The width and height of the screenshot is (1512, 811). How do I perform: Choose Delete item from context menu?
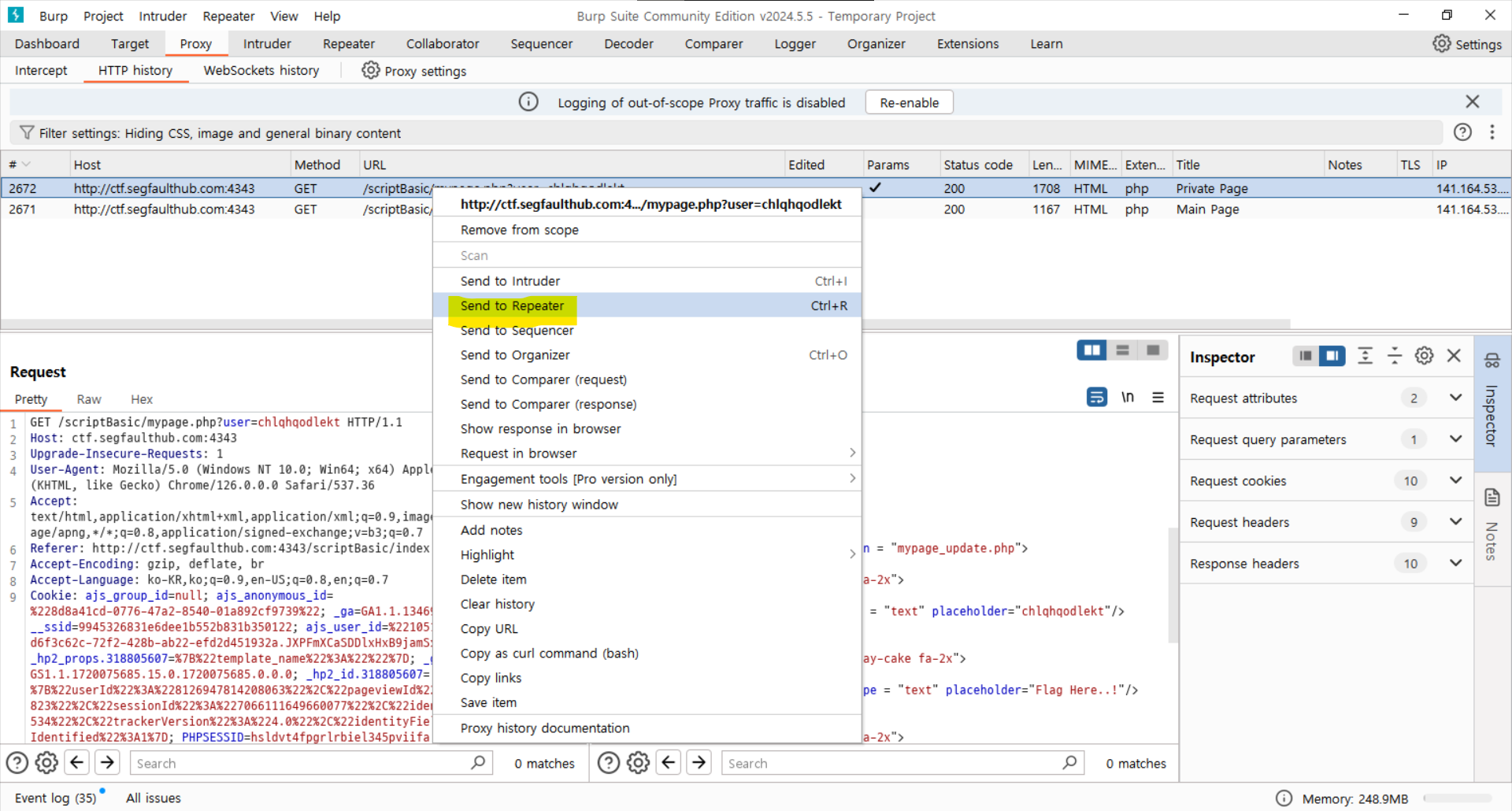[647, 580]
